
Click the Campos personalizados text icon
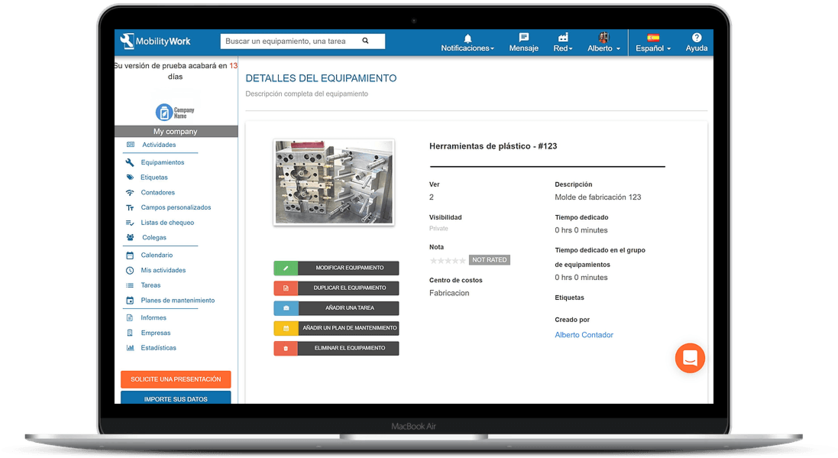pyautogui.click(x=130, y=207)
